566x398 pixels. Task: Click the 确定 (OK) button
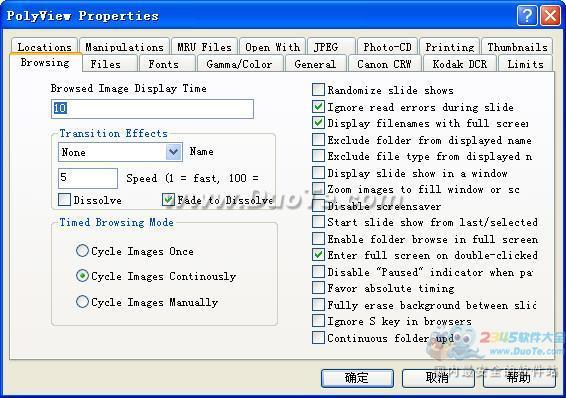[357, 378]
